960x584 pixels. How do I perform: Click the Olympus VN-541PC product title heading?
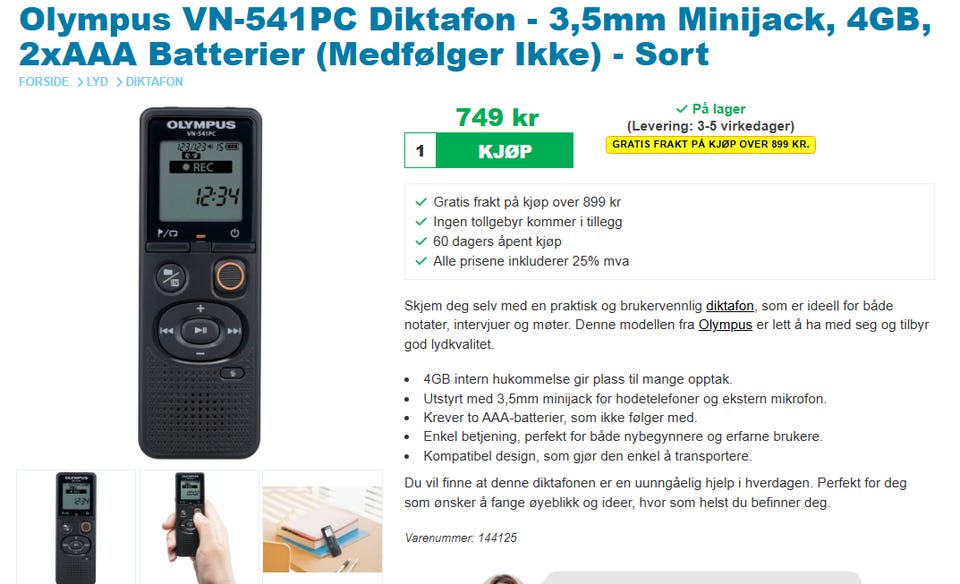click(475, 37)
